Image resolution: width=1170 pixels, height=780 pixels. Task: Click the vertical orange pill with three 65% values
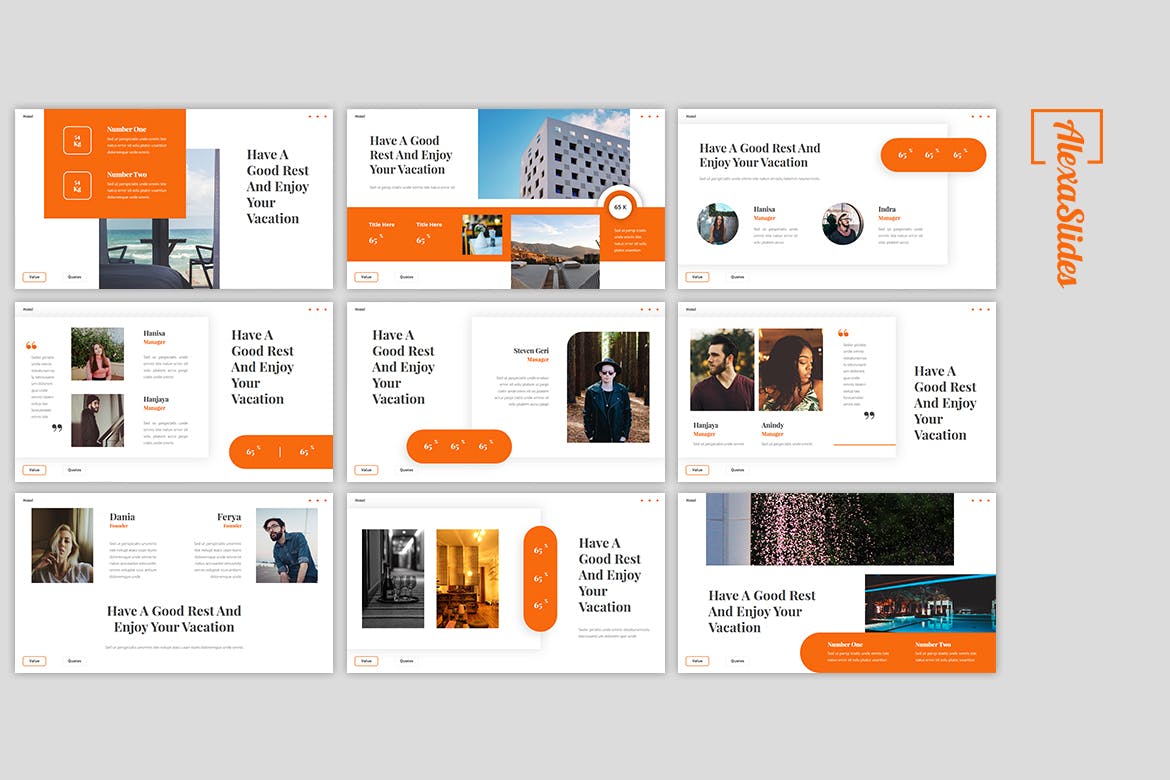(540, 578)
